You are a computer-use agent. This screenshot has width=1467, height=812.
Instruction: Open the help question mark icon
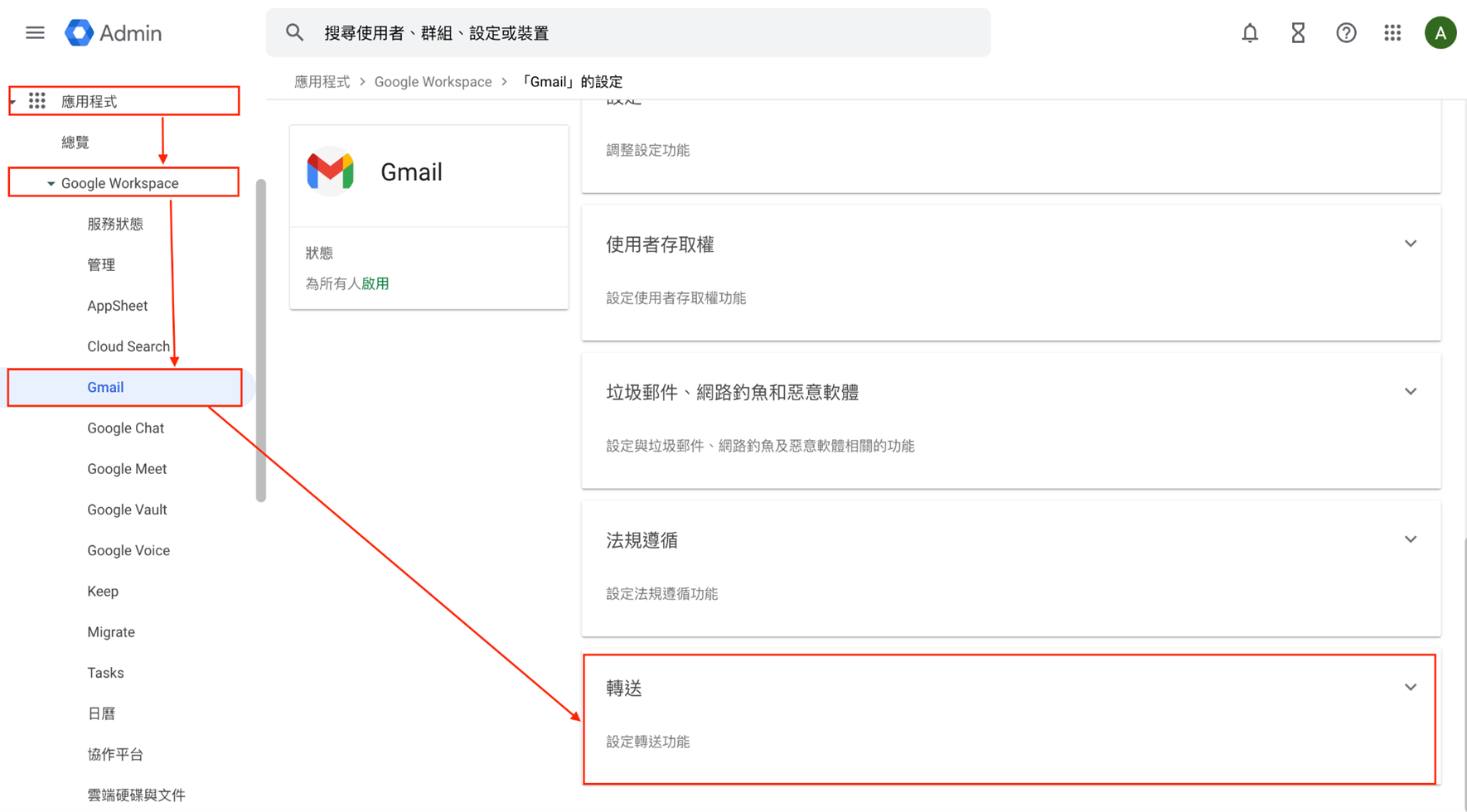click(x=1346, y=33)
